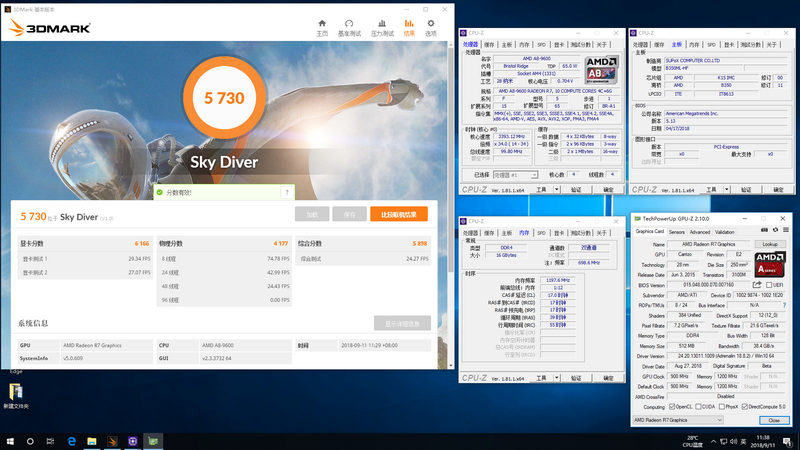Viewport: 800px width, 450px height.
Task: Select the 新建文件夹 desktop folder icon
Action: 16,396
